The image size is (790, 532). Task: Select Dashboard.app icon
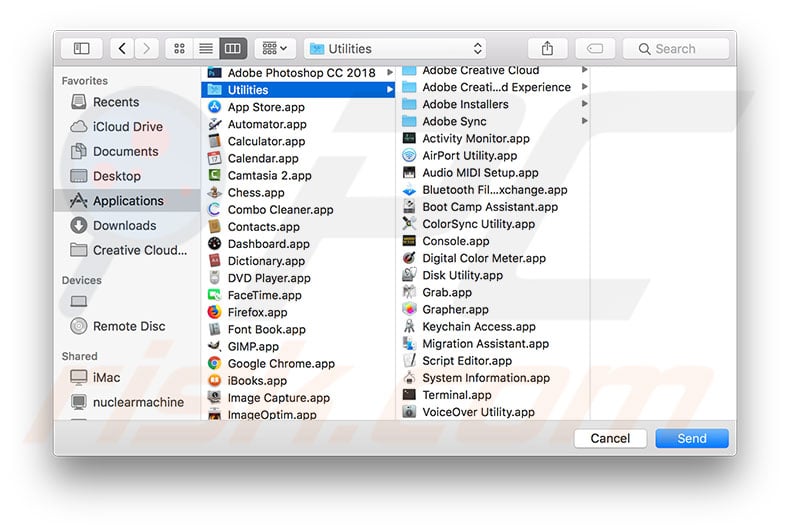215,244
